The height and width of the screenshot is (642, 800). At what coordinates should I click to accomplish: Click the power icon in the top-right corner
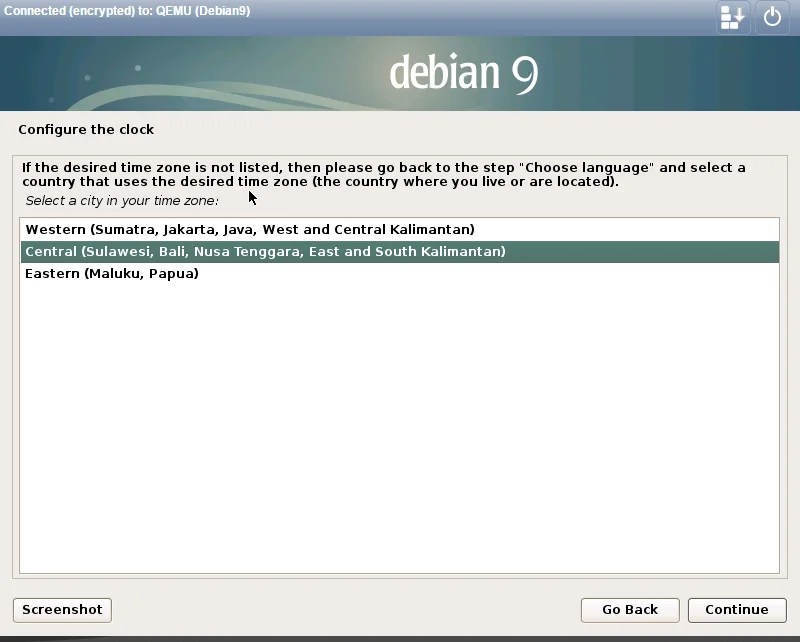[x=771, y=17]
